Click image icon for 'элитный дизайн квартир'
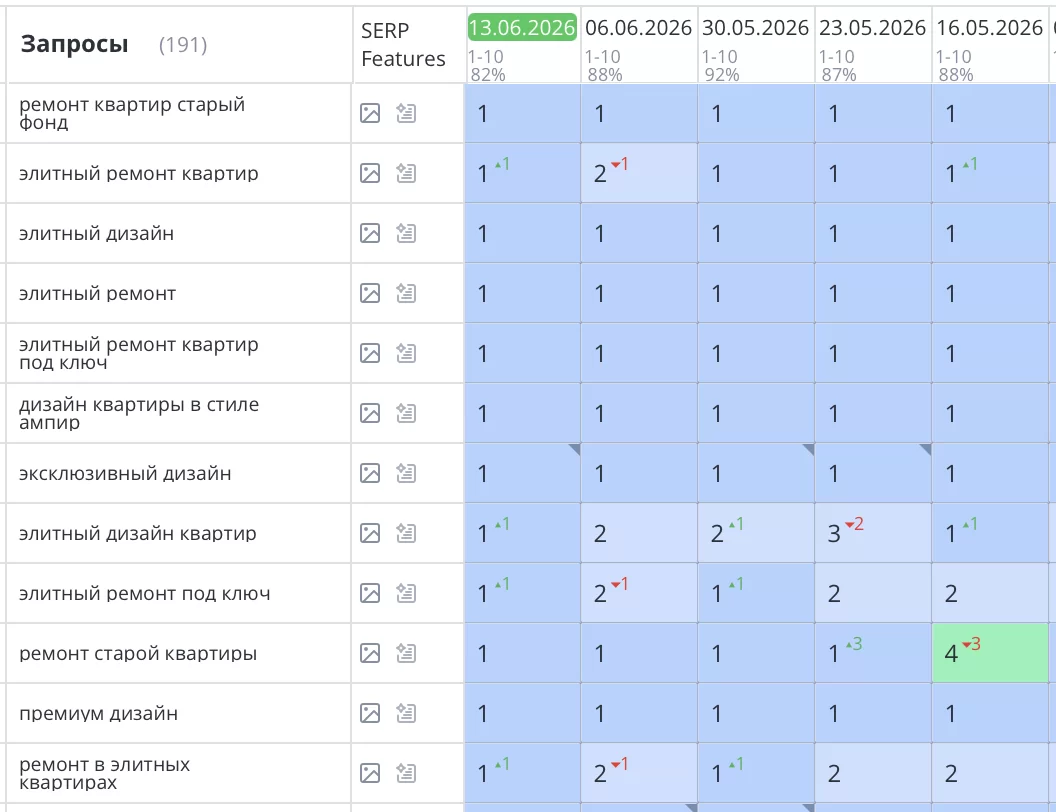The width and height of the screenshot is (1056, 812). point(370,533)
